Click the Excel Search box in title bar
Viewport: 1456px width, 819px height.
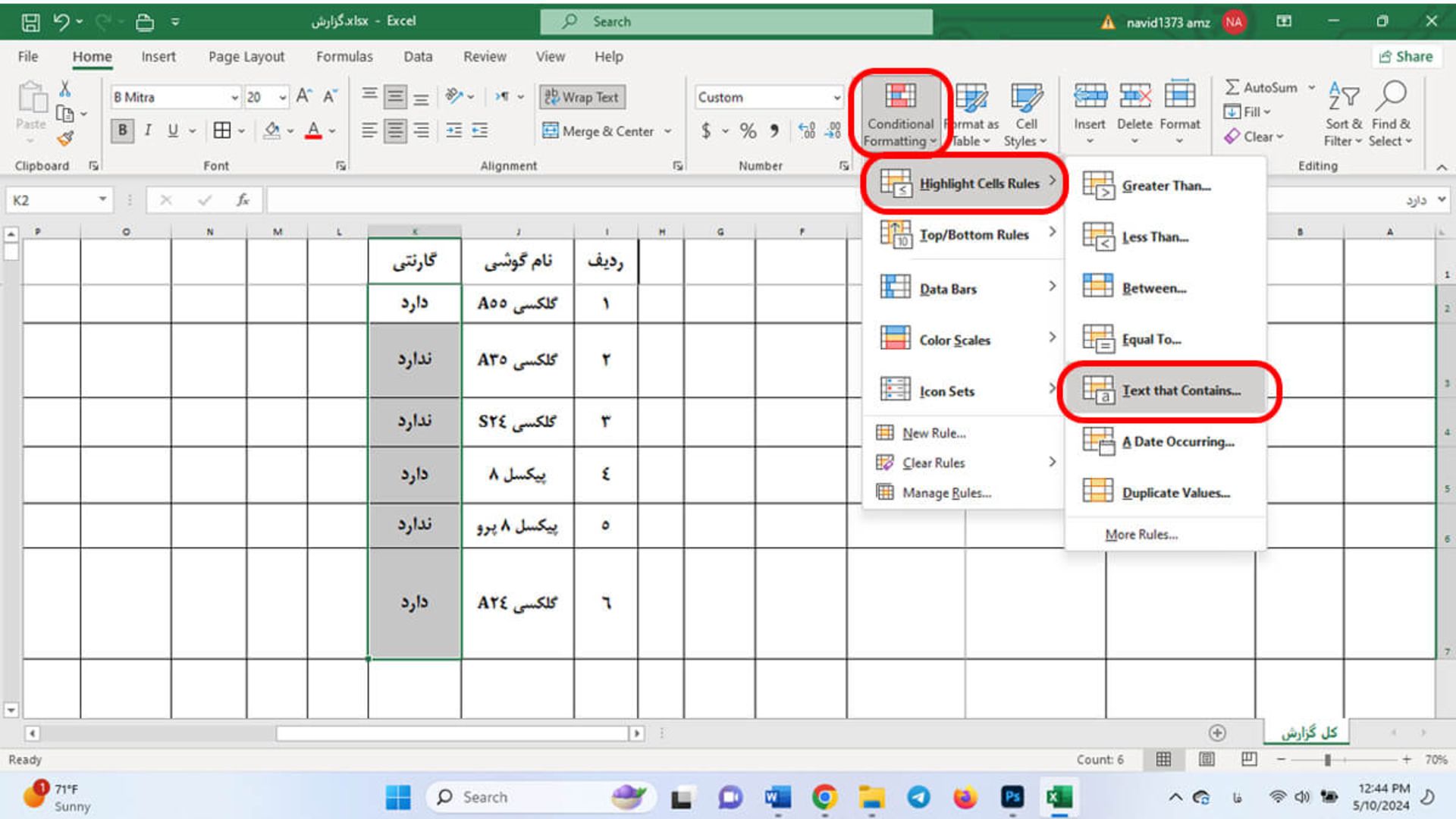736,21
